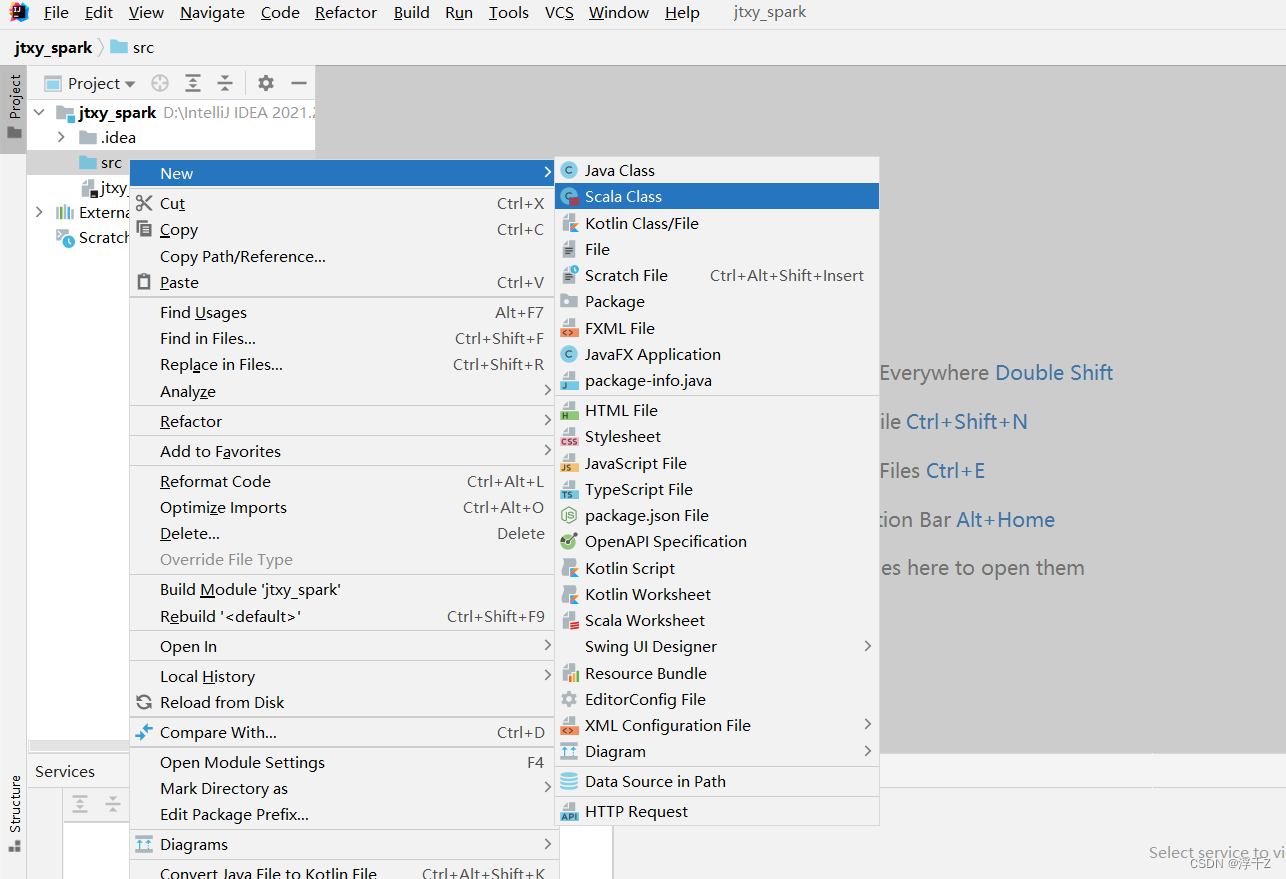
Task: Click the Stylesheet CSS icon
Action: [x=569, y=436]
